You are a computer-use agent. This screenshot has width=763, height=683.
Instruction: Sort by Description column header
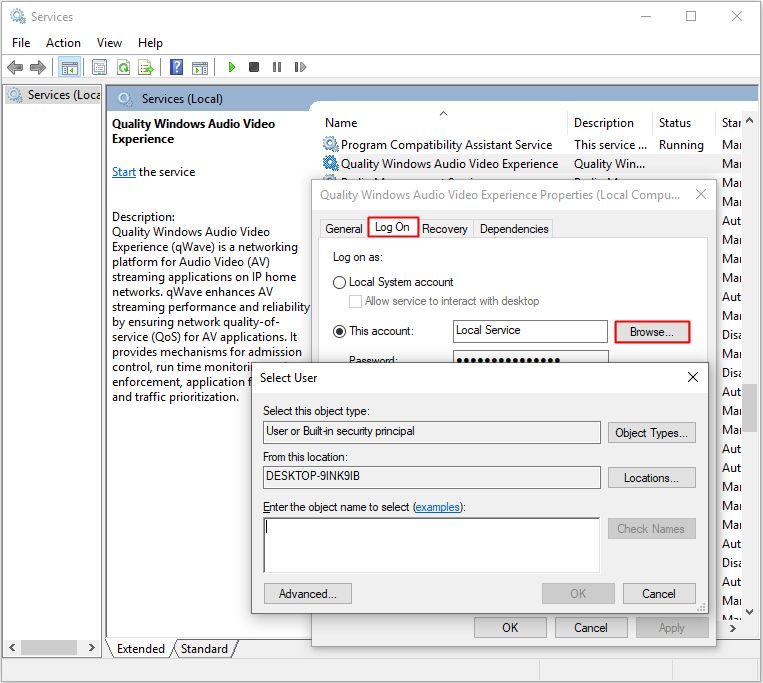(x=604, y=123)
